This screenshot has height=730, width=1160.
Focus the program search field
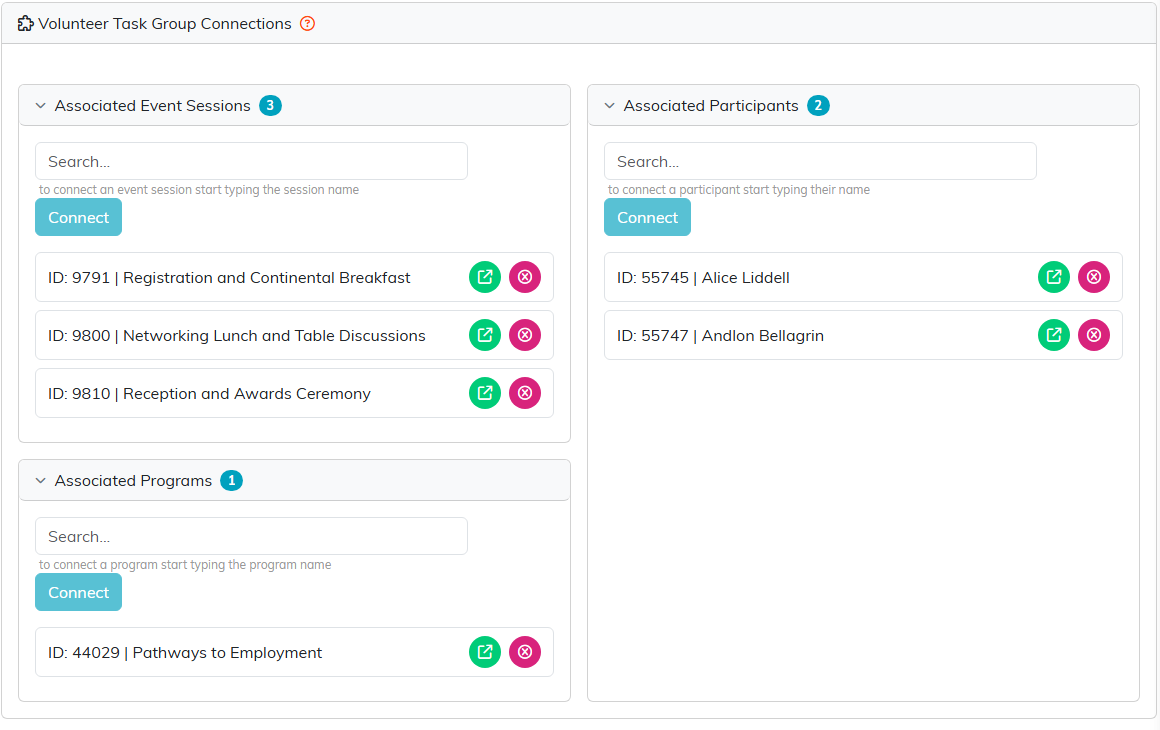click(x=252, y=536)
